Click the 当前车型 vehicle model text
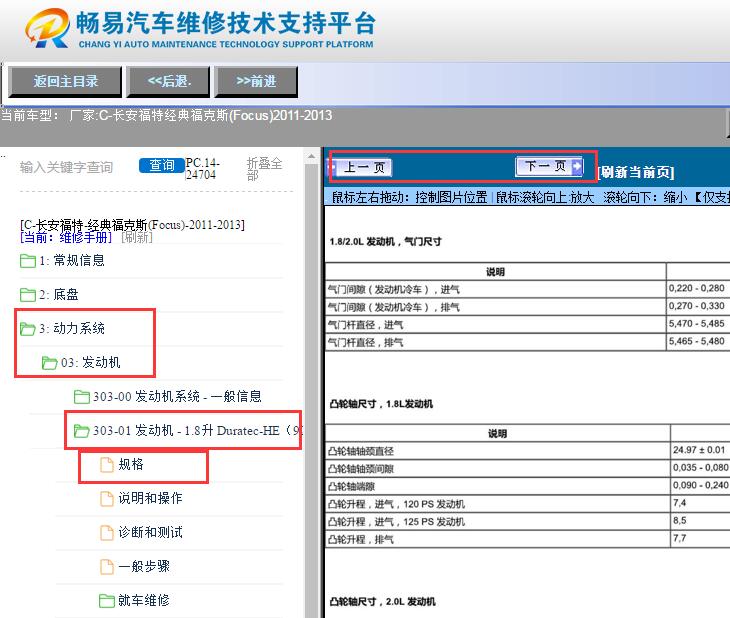 (x=166, y=115)
